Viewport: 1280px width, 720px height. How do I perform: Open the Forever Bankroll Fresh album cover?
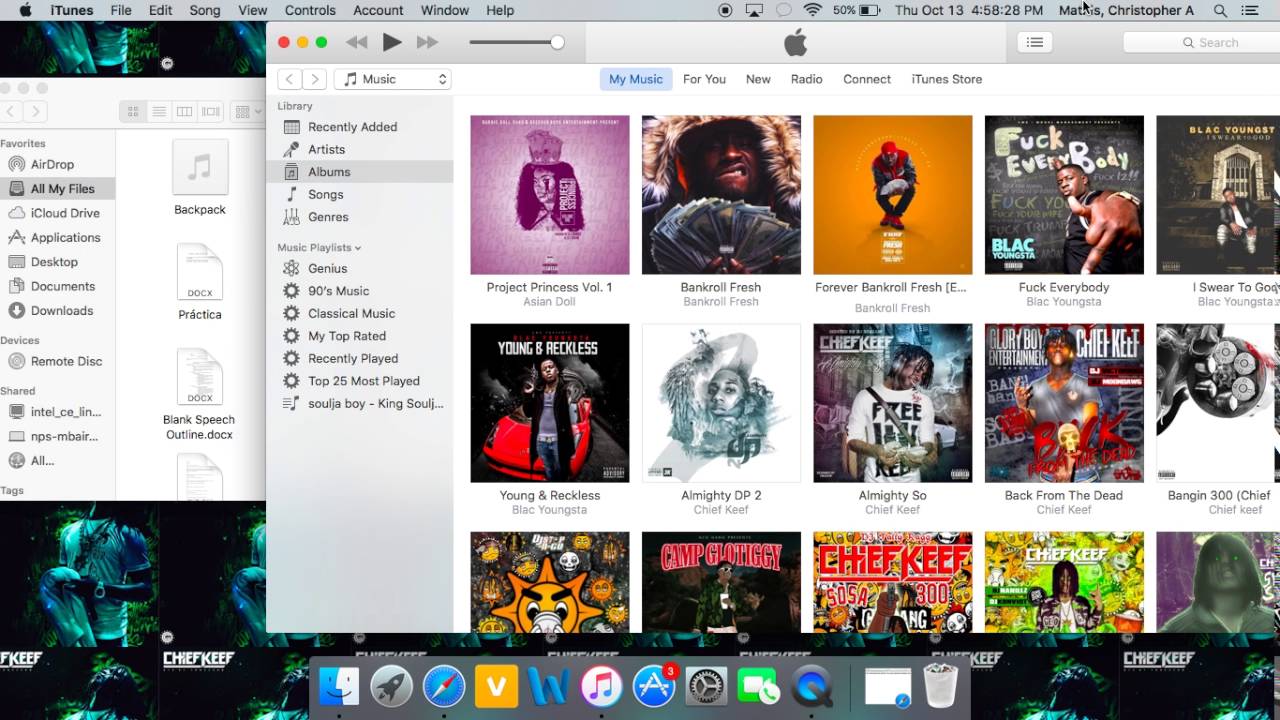(893, 195)
